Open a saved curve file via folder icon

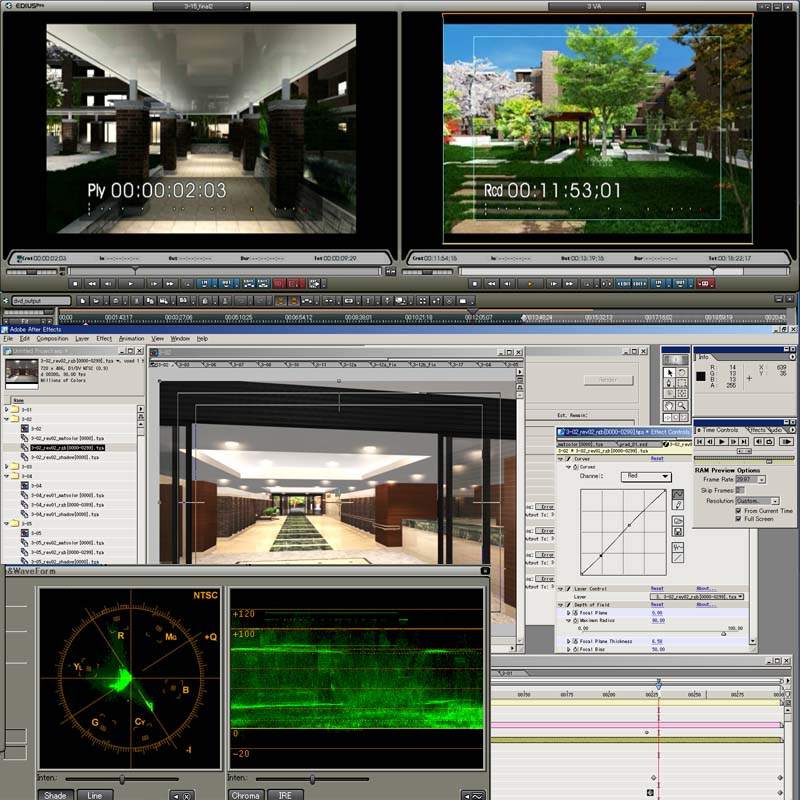pyautogui.click(x=678, y=521)
